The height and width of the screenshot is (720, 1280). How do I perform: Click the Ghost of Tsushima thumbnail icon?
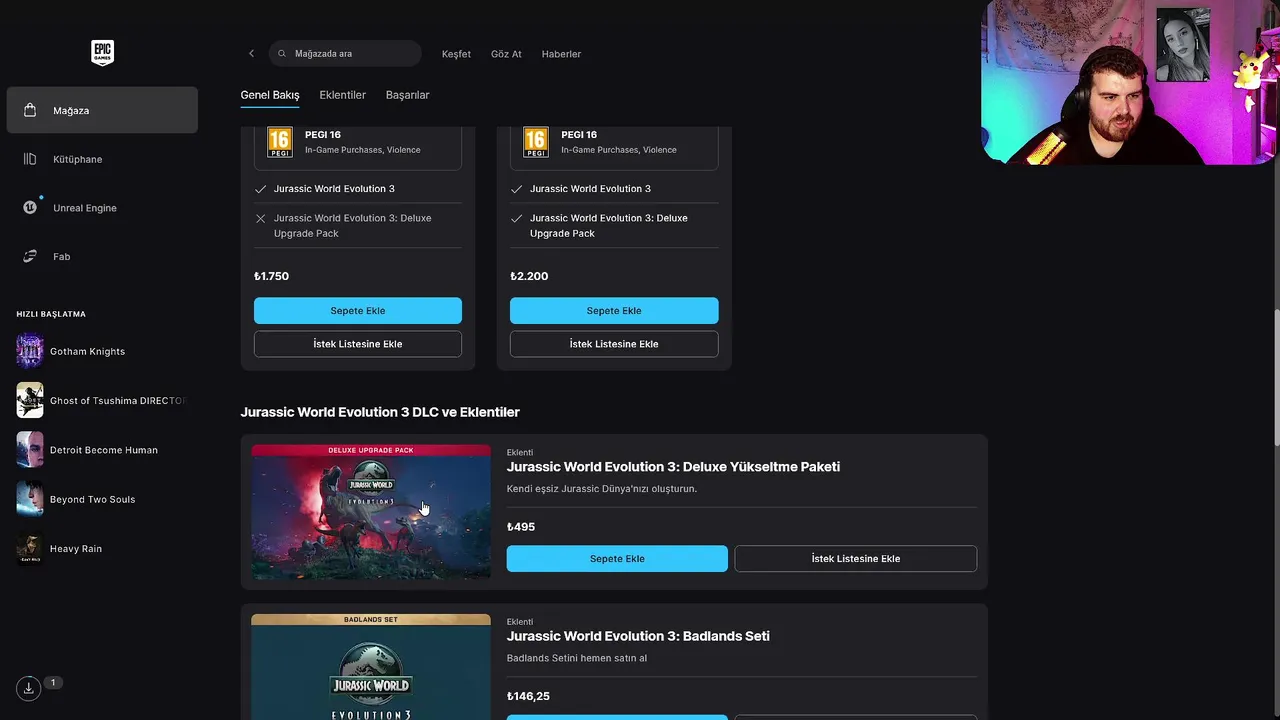pyautogui.click(x=30, y=400)
